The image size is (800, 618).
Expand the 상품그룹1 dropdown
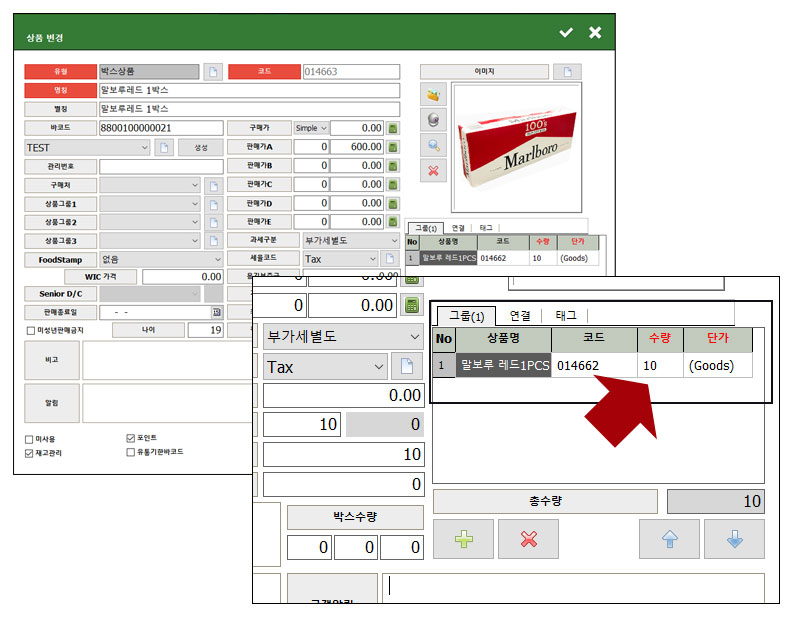pyautogui.click(x=149, y=204)
